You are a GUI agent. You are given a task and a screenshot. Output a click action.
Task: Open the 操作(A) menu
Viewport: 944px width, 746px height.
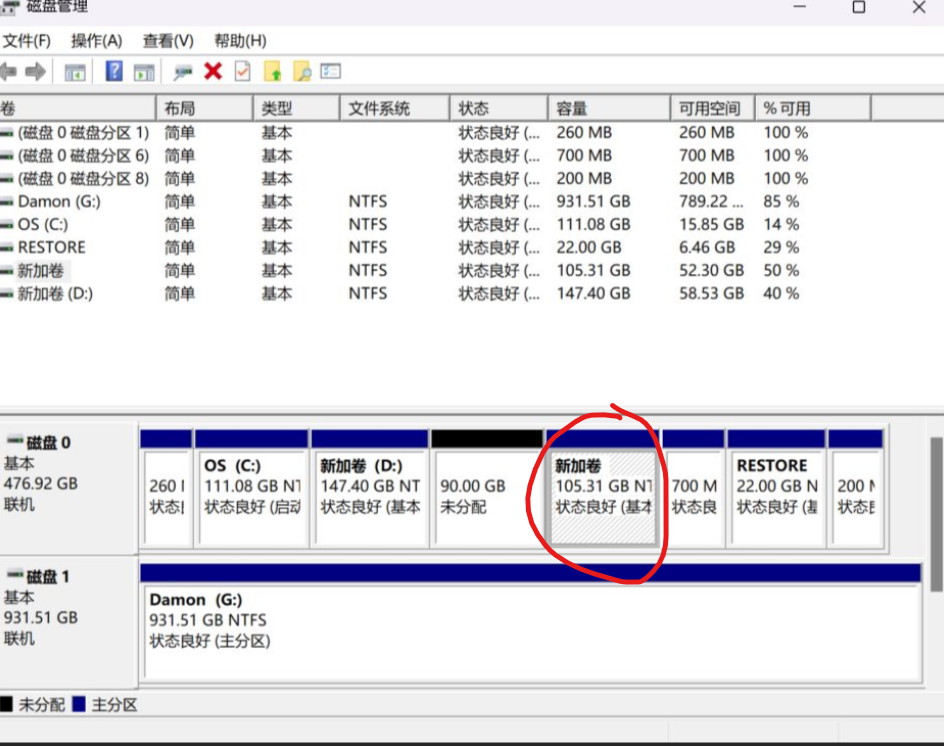click(x=96, y=41)
